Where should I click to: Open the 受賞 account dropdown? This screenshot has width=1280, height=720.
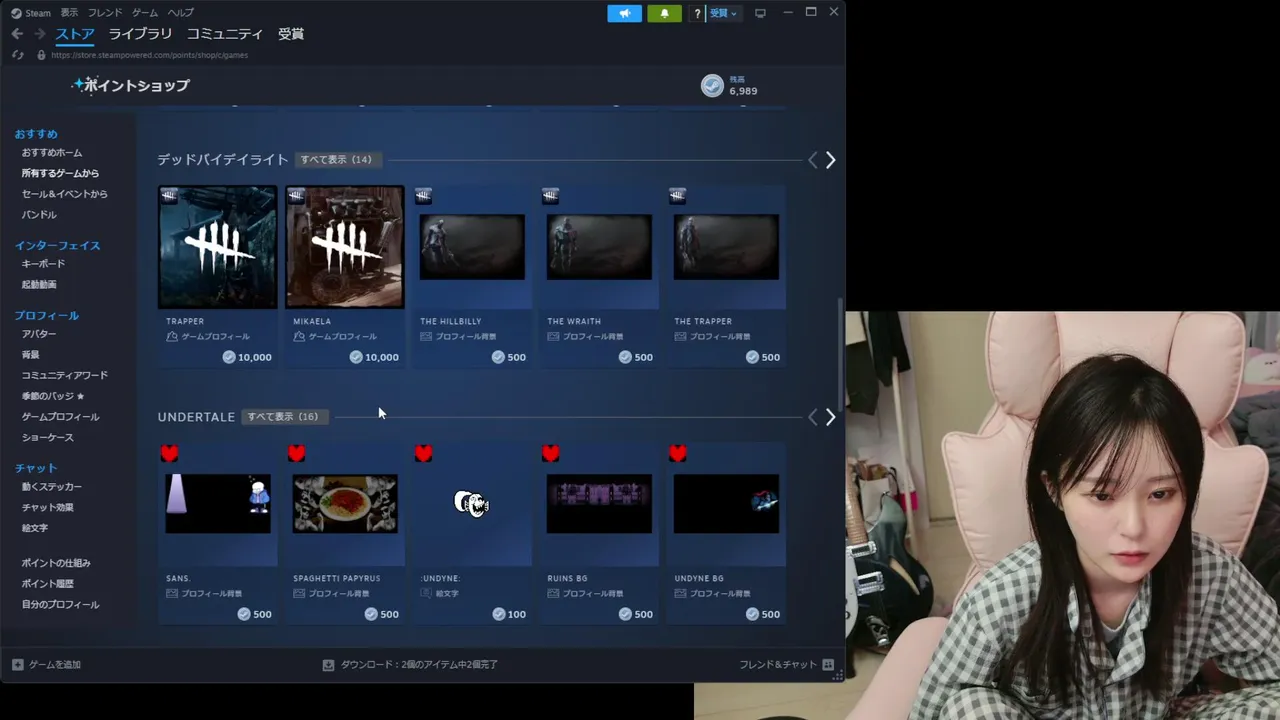tap(724, 13)
